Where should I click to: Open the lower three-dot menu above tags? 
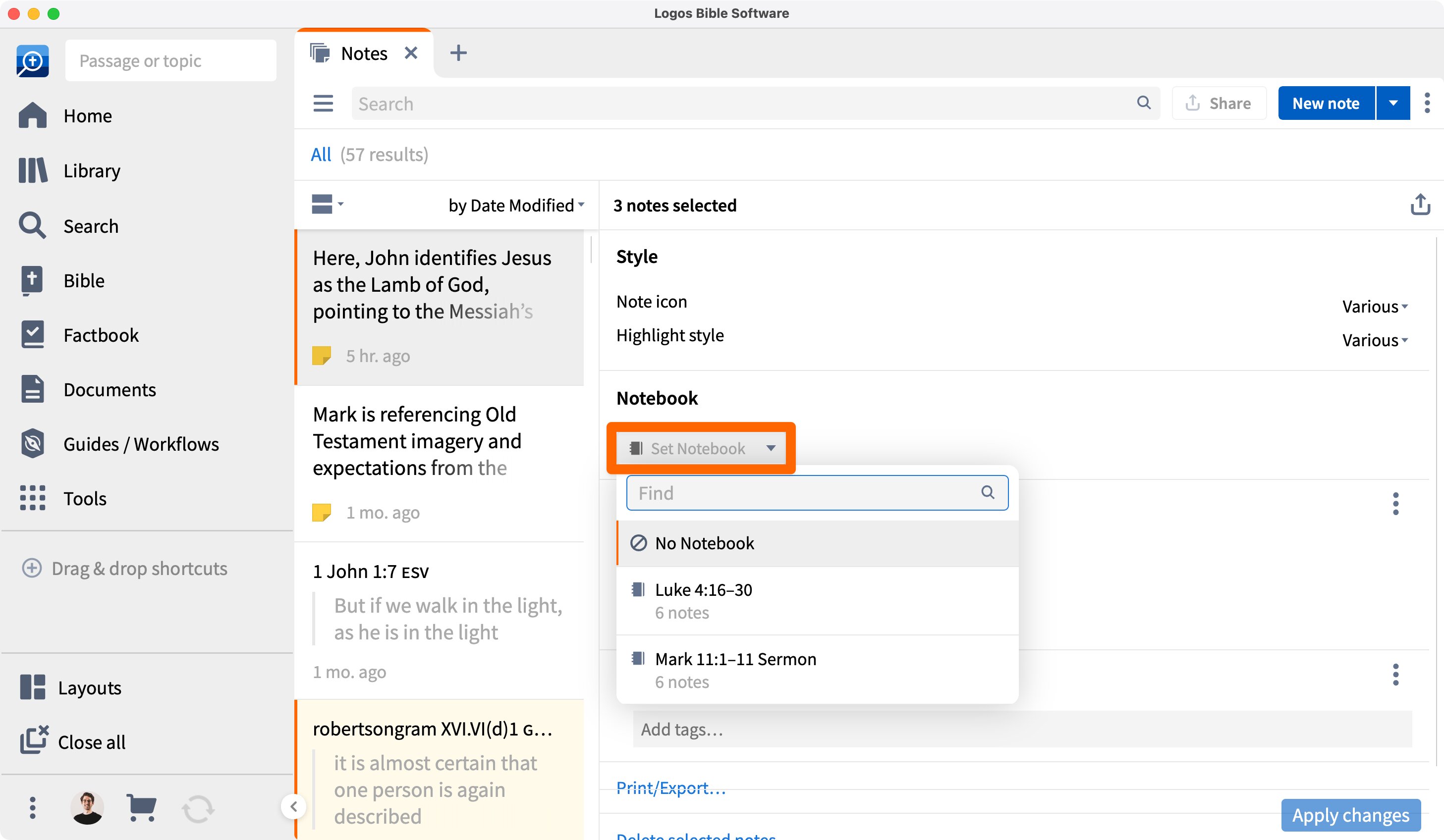[x=1395, y=675]
